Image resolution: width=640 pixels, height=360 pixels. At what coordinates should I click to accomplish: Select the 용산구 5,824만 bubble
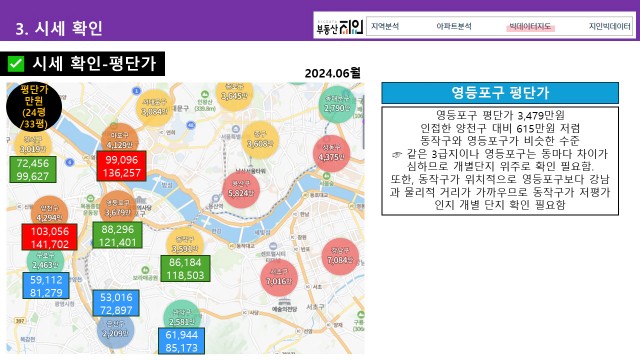(241, 190)
